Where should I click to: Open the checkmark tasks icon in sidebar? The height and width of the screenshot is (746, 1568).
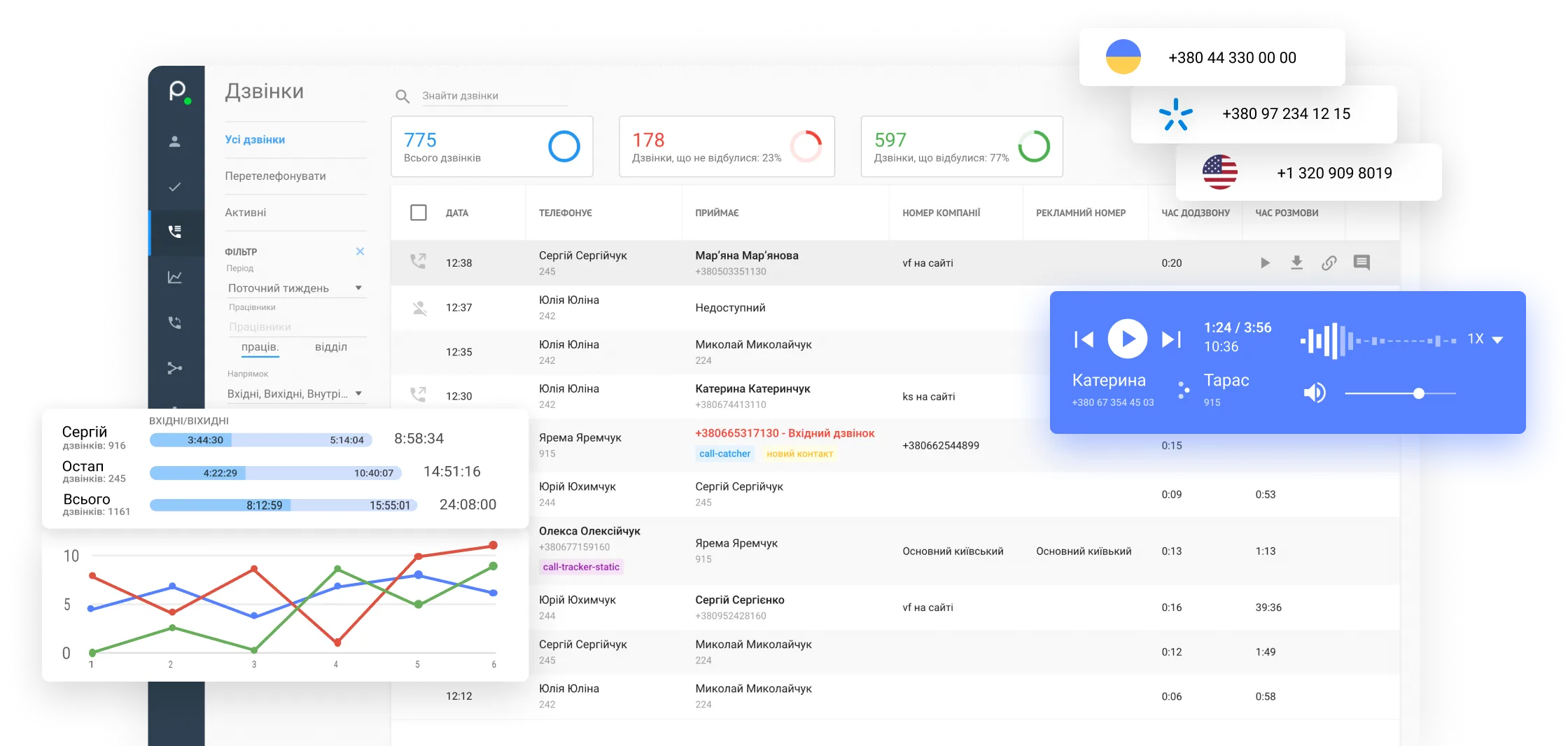click(x=175, y=187)
